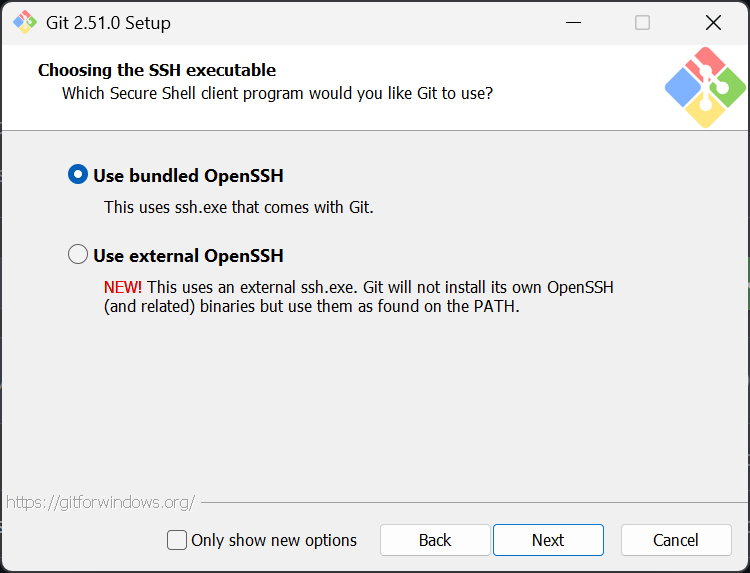Click the red 'NEW!' marker text
The height and width of the screenshot is (573, 750).
point(123,287)
